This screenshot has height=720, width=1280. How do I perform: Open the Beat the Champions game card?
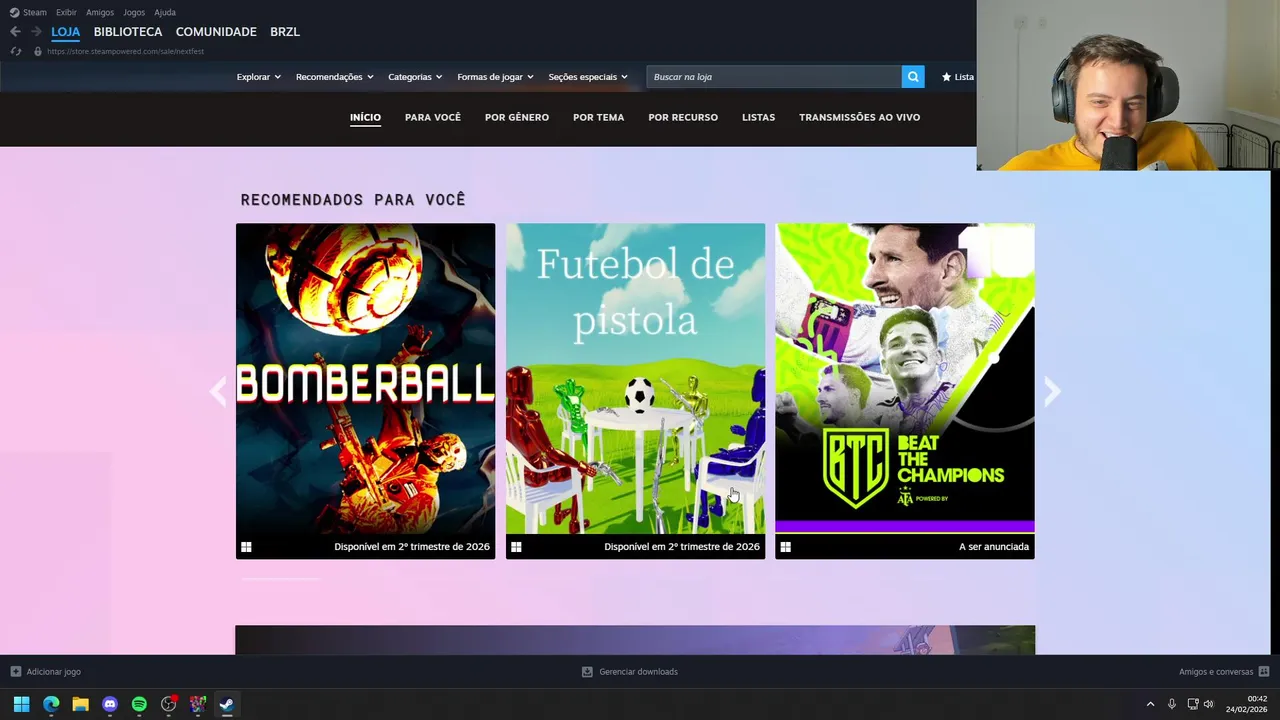(x=905, y=391)
